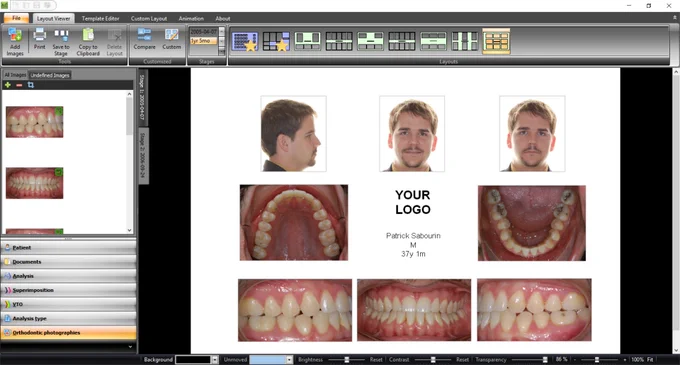The image size is (680, 365).
Task: Select the 1yr 5mo stage entry
Action: [203, 41]
